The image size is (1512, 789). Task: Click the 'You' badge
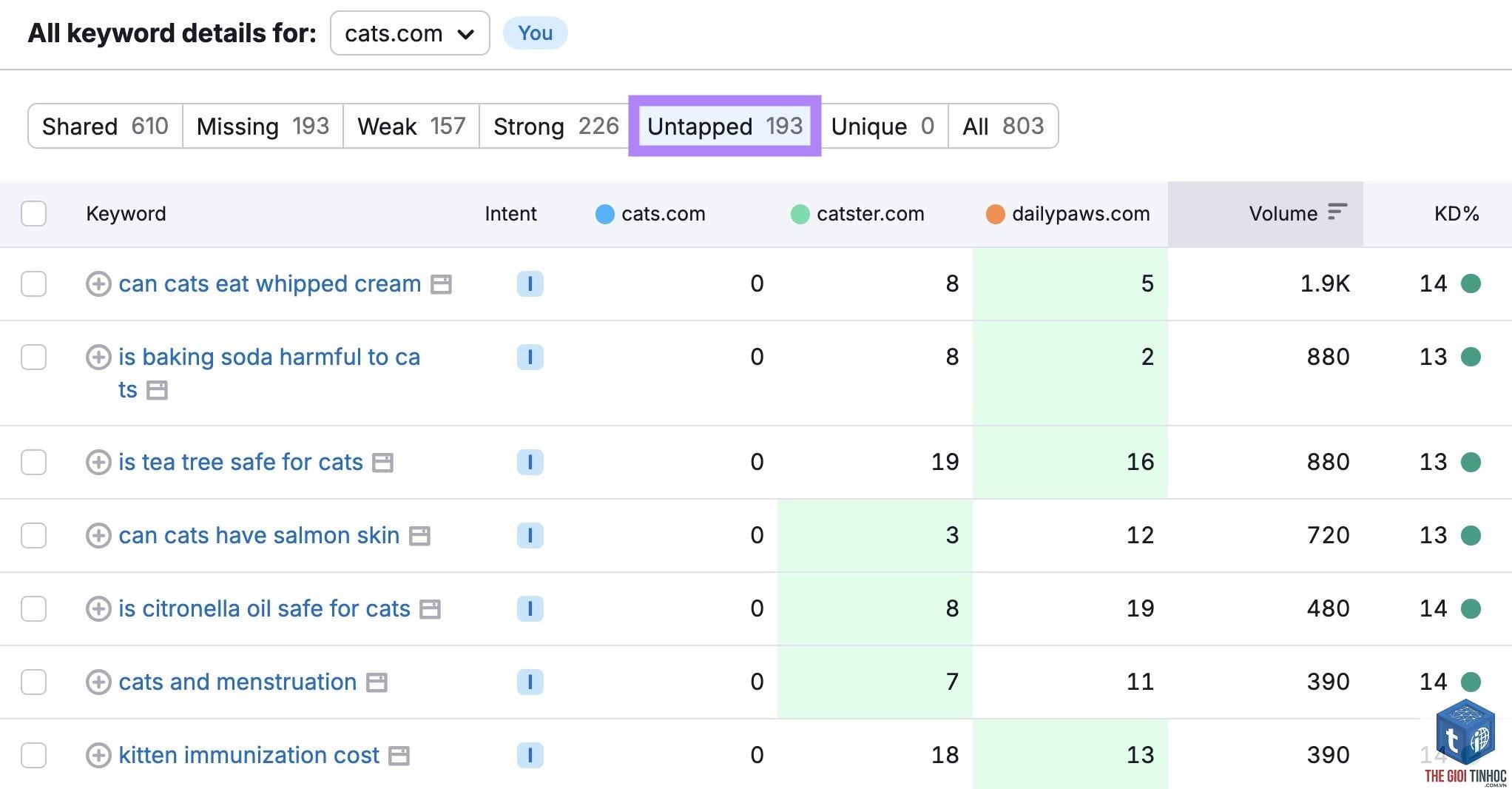(x=535, y=33)
